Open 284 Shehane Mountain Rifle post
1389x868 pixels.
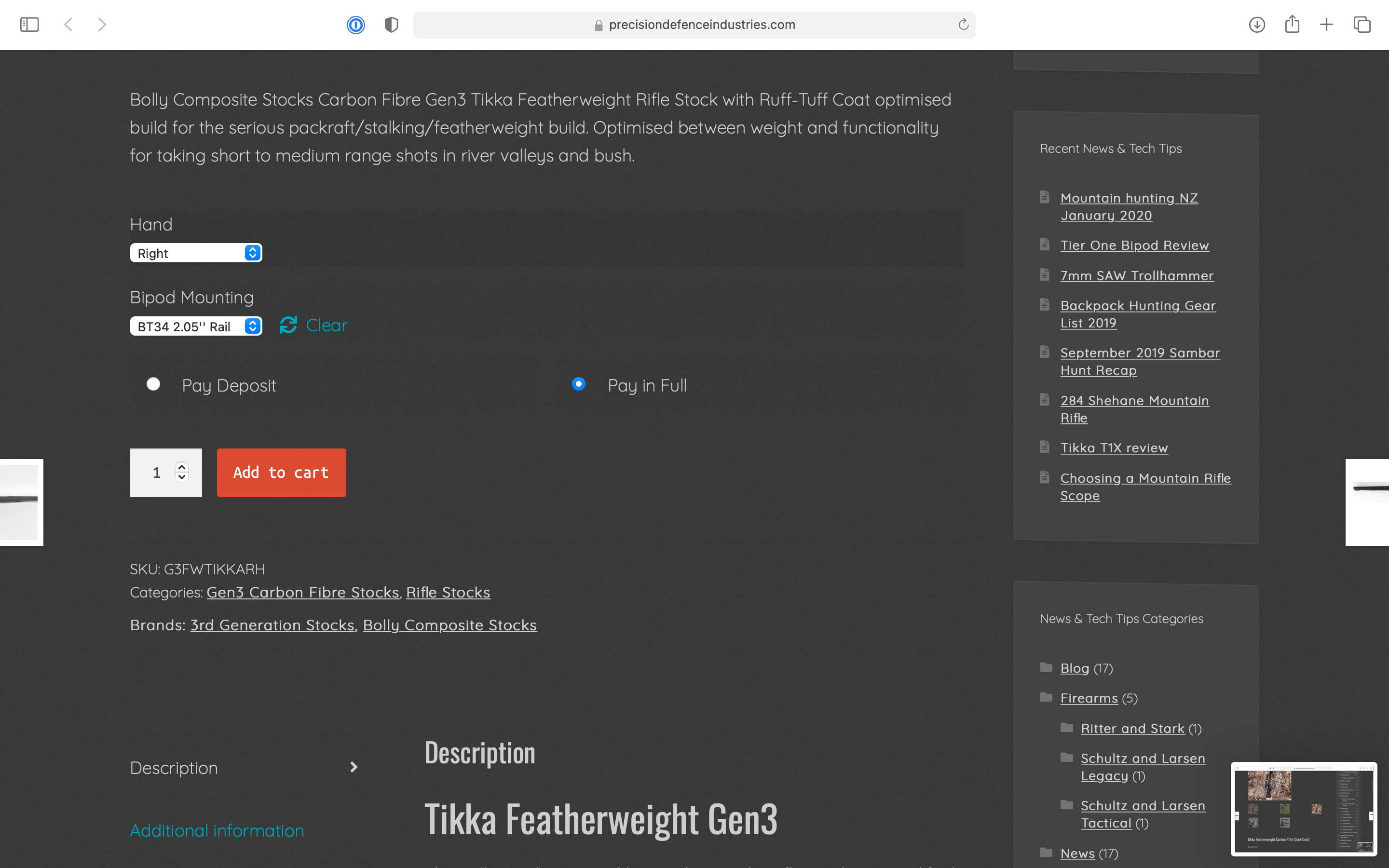click(x=1134, y=409)
